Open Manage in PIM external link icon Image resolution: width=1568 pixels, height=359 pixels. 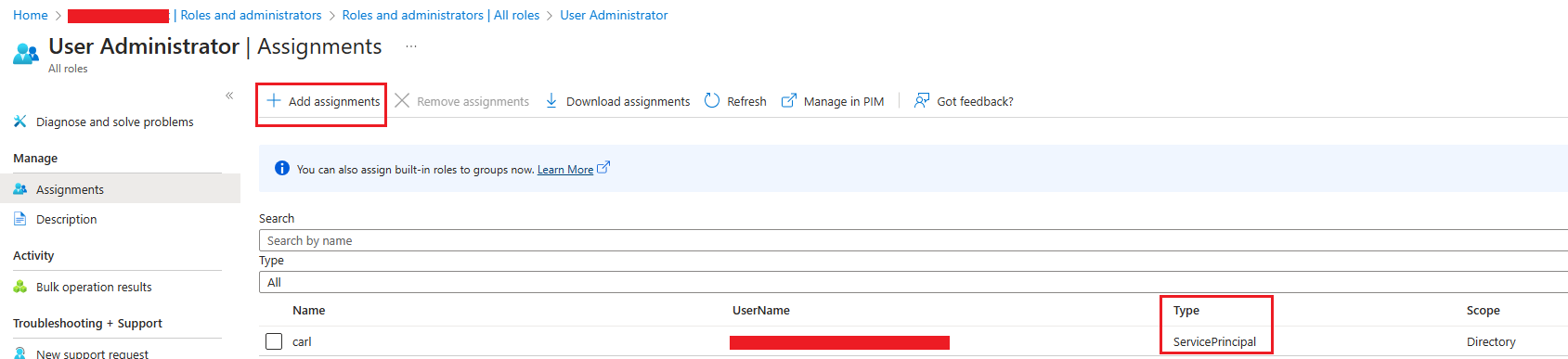[x=788, y=100]
